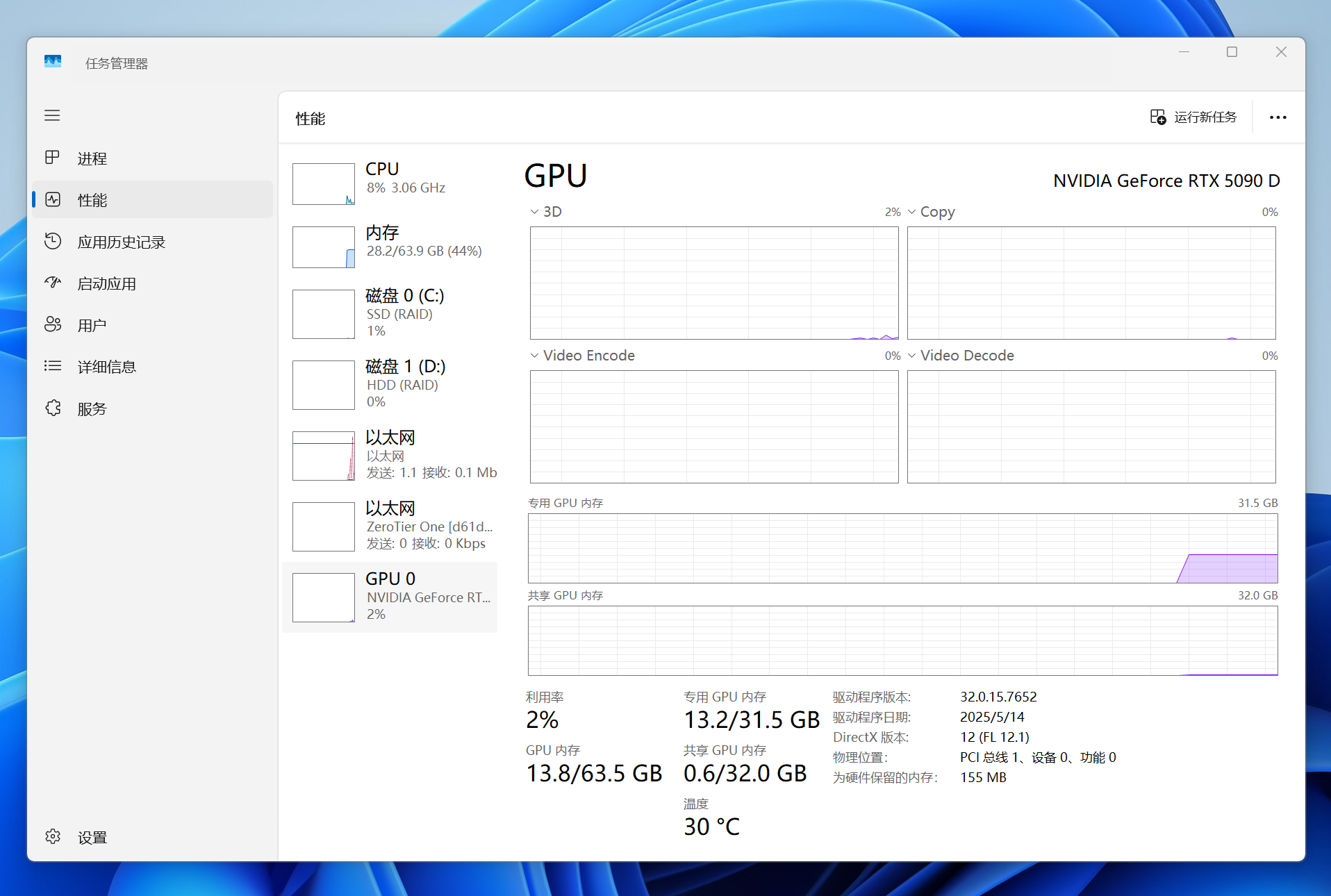This screenshot has width=1331, height=896.
Task: Maximize the Task Manager window
Action: (x=1232, y=52)
